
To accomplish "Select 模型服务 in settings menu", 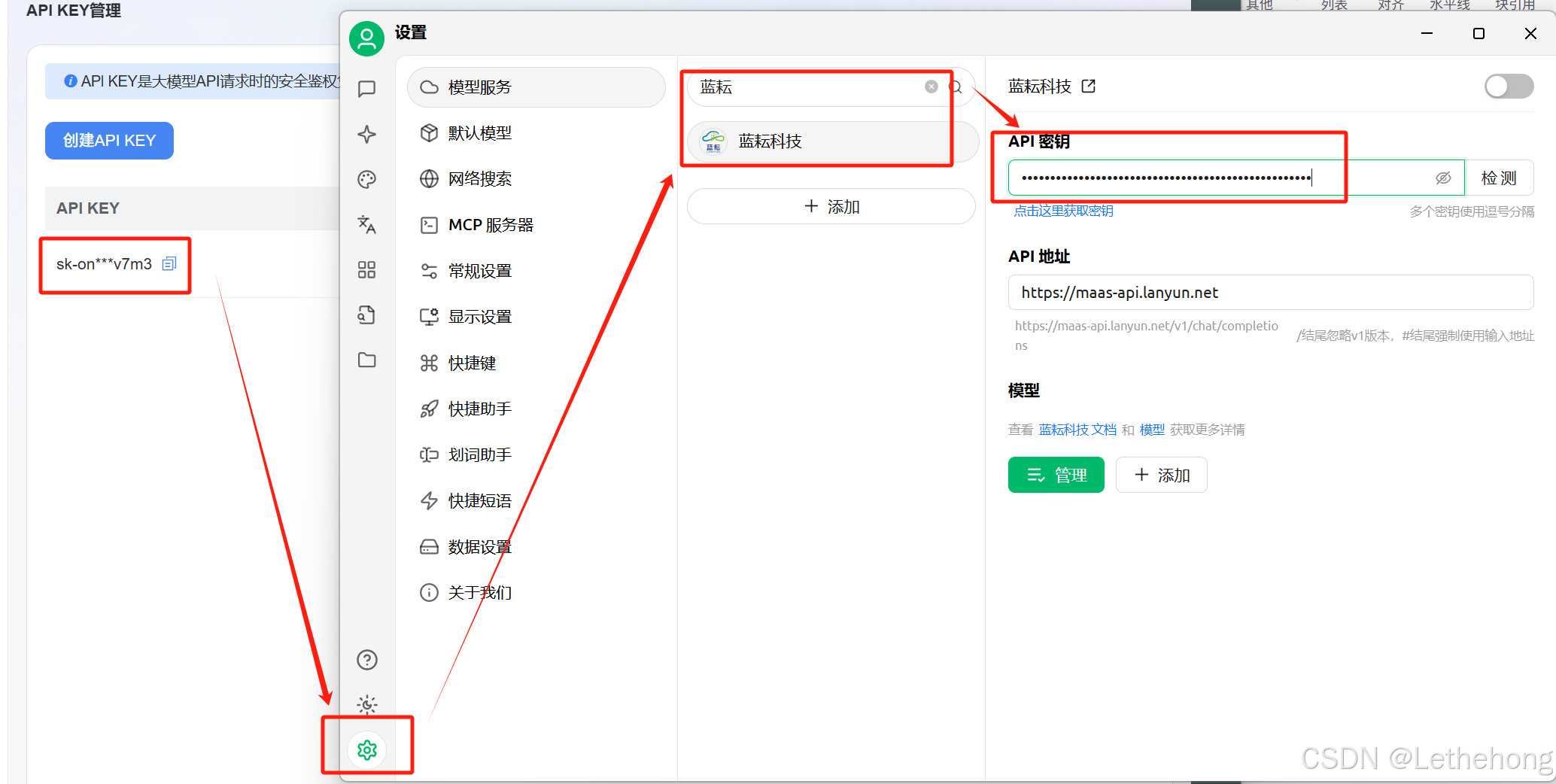I will 536,87.
